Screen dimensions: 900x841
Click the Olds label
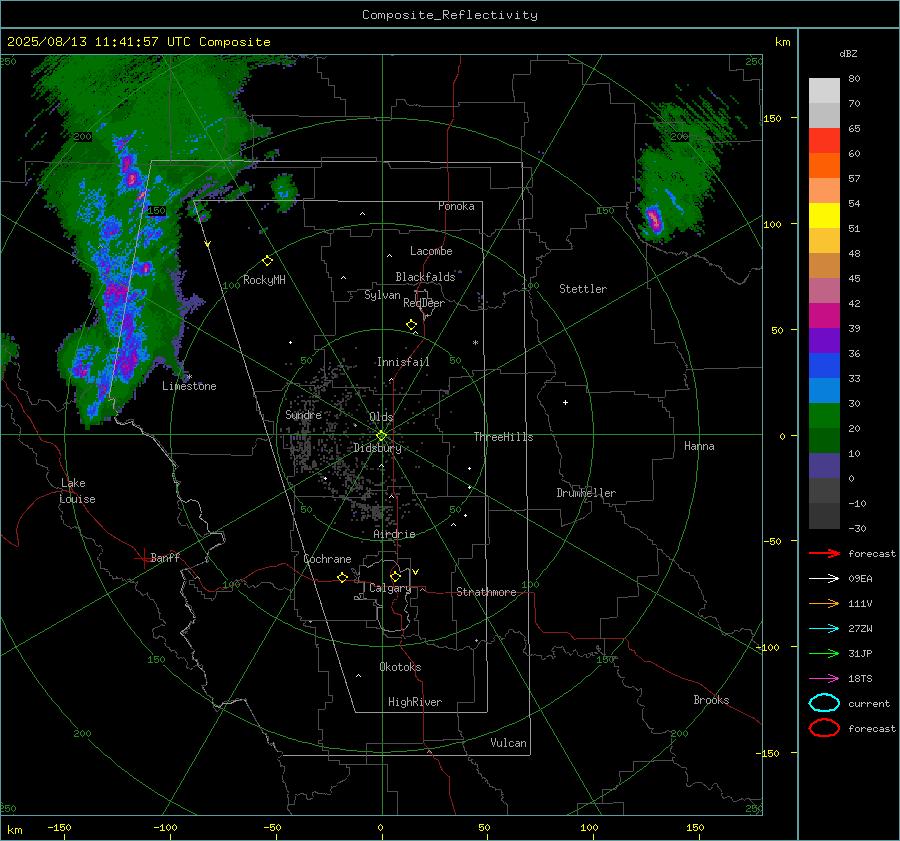(381, 417)
